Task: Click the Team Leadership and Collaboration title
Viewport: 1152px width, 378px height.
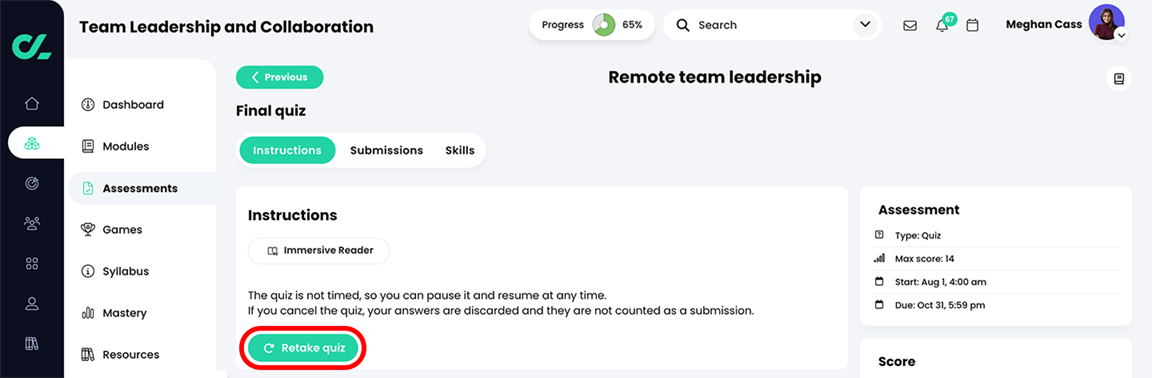Action: pos(226,27)
